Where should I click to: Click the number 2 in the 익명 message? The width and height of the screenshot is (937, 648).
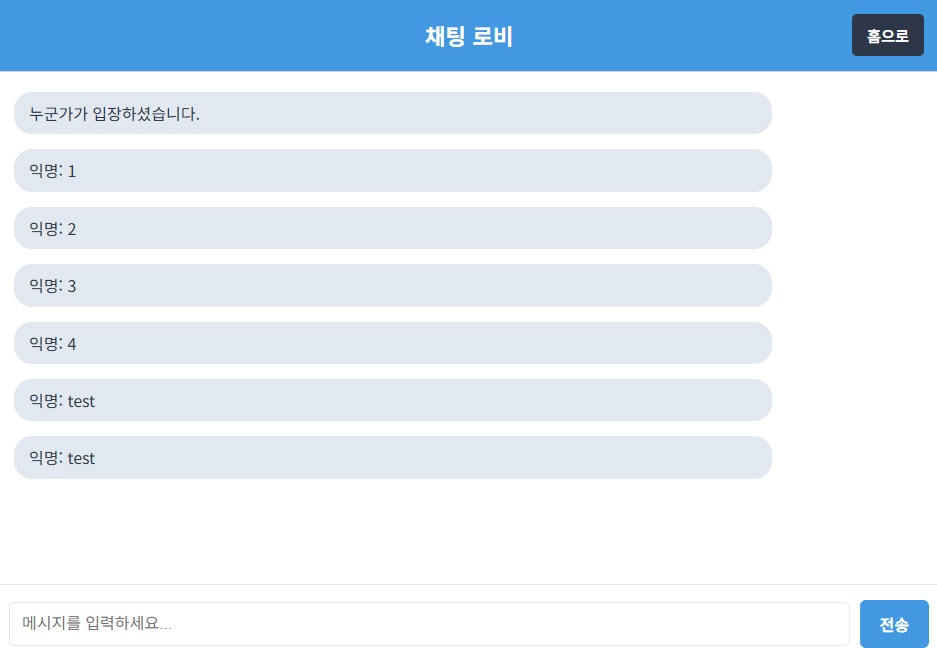(72, 229)
